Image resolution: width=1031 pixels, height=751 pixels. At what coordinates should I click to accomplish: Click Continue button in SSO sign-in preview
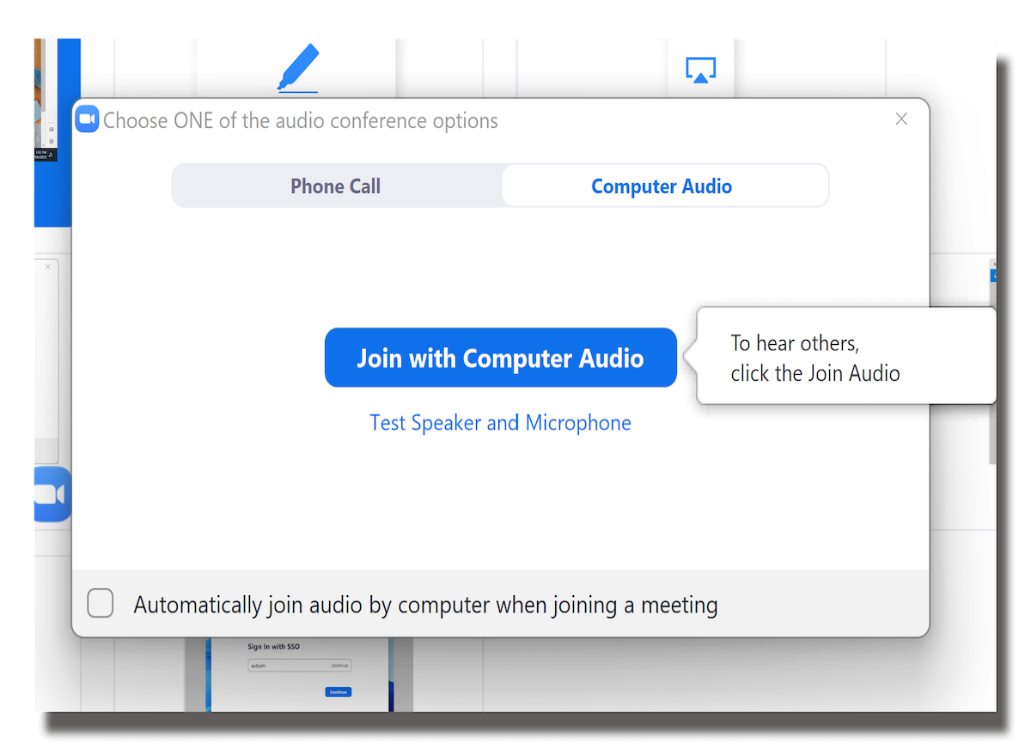(338, 692)
